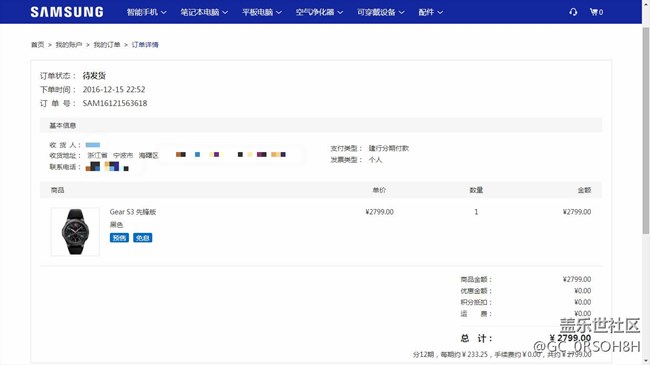The image size is (650, 365).
Task: Click the Samsung logo
Action: pyautogui.click(x=67, y=12)
